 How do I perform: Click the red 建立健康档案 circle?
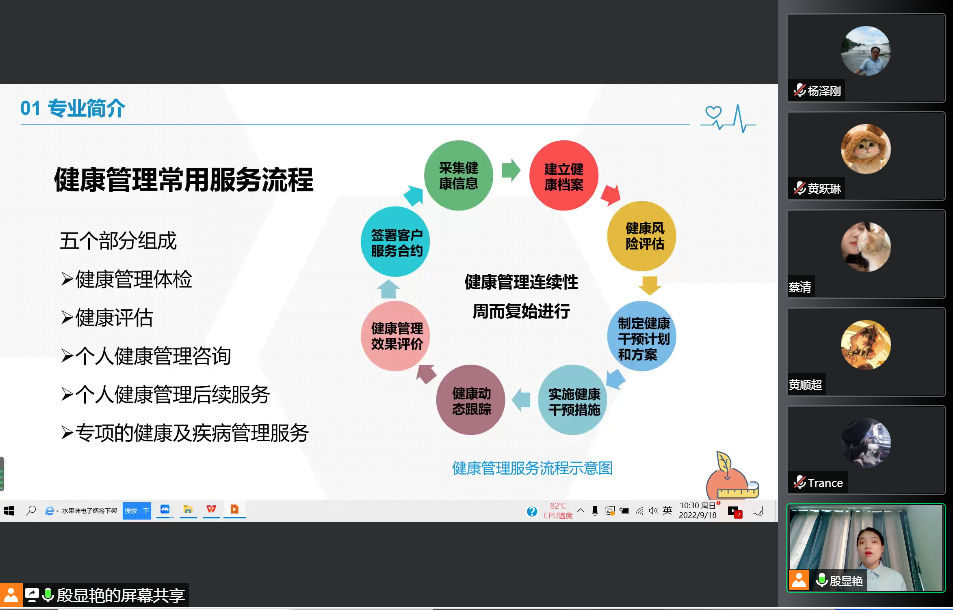(563, 177)
